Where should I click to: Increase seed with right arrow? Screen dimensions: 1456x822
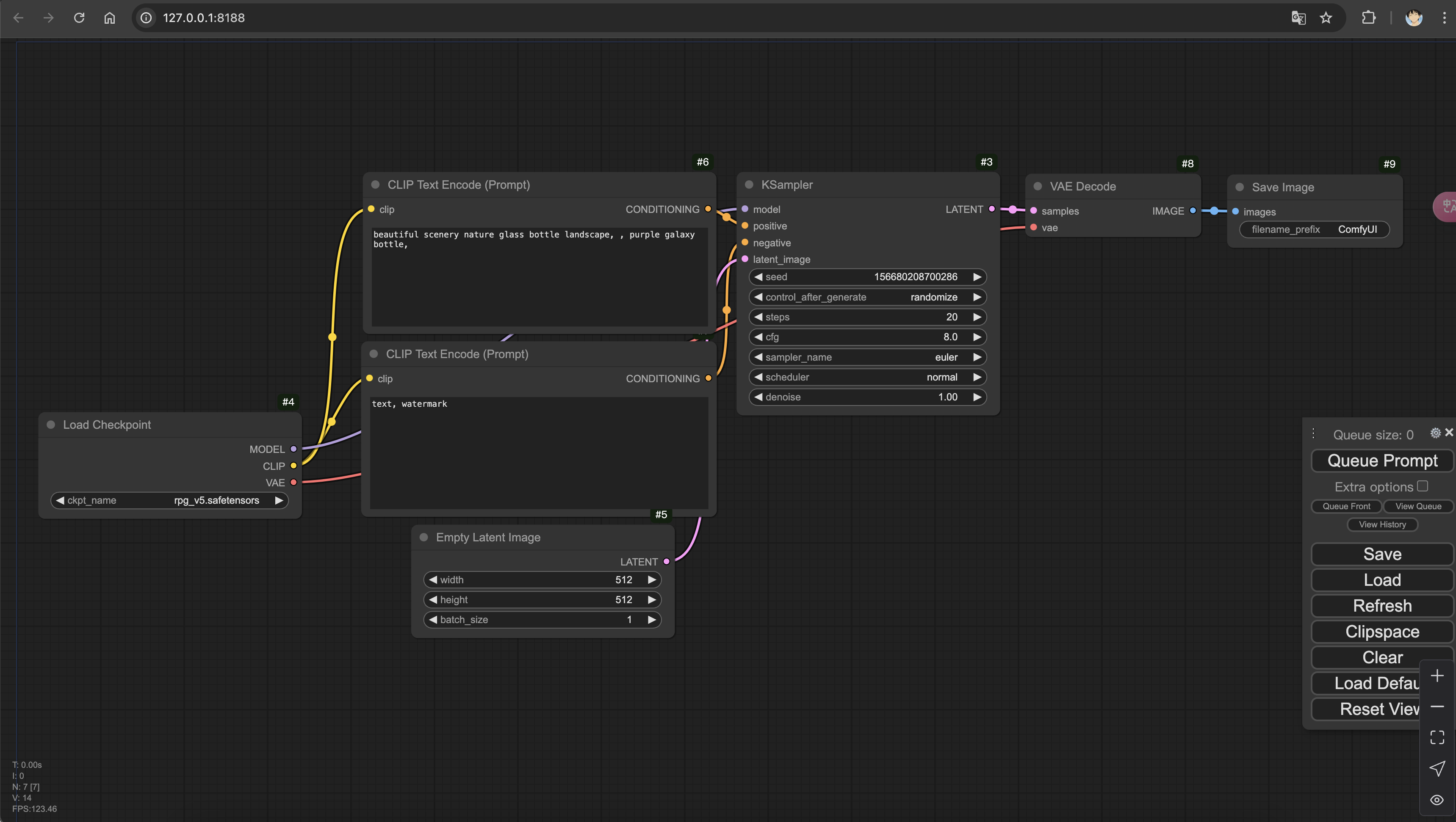coord(977,277)
